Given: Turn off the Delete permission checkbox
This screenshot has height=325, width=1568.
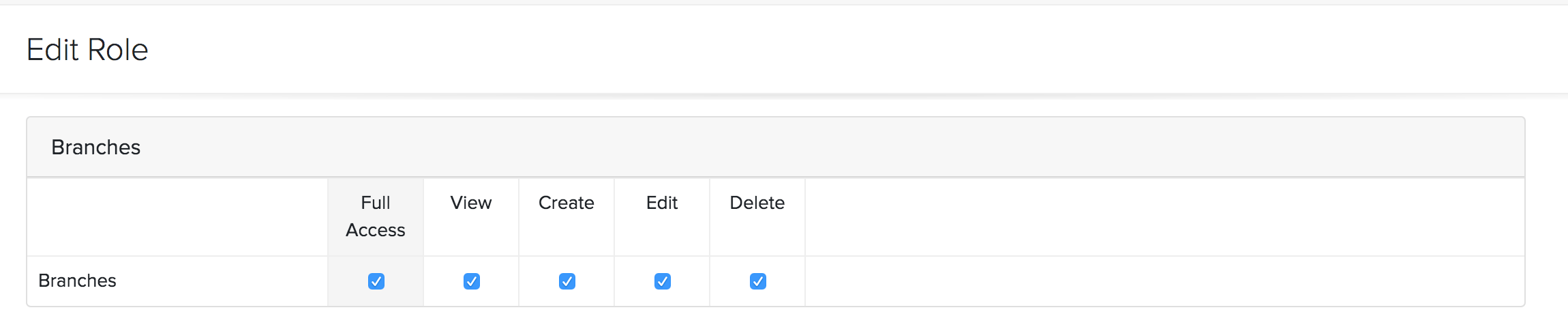Looking at the screenshot, I should (x=757, y=281).
